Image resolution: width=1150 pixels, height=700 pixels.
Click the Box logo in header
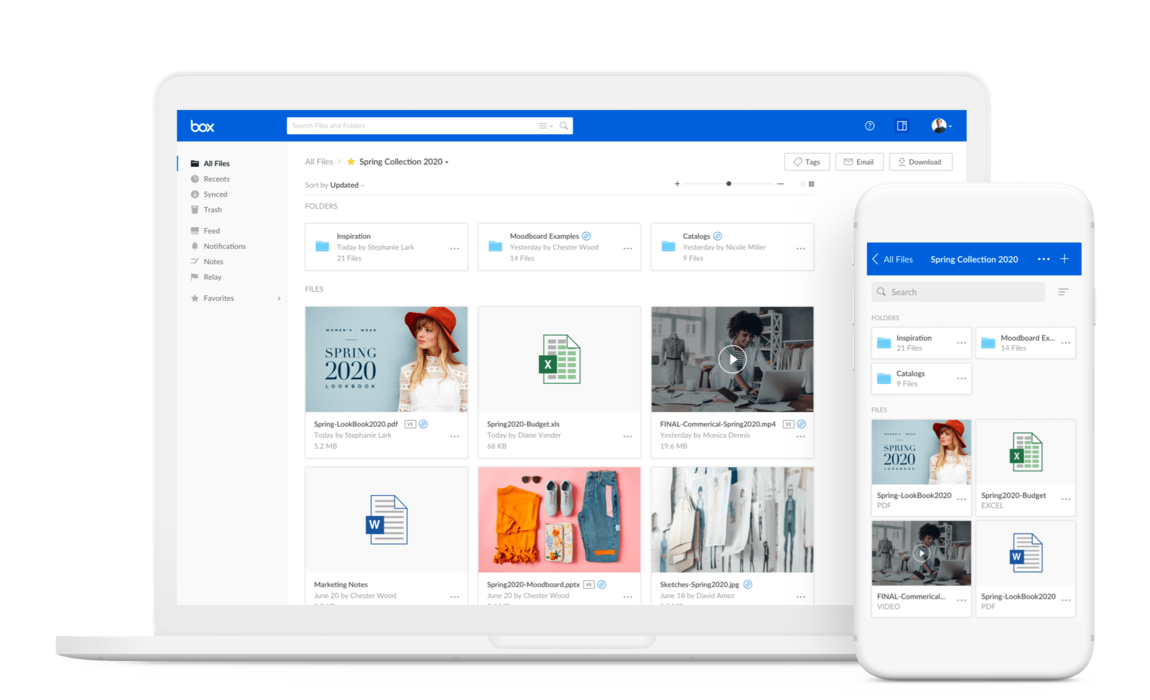tap(202, 126)
